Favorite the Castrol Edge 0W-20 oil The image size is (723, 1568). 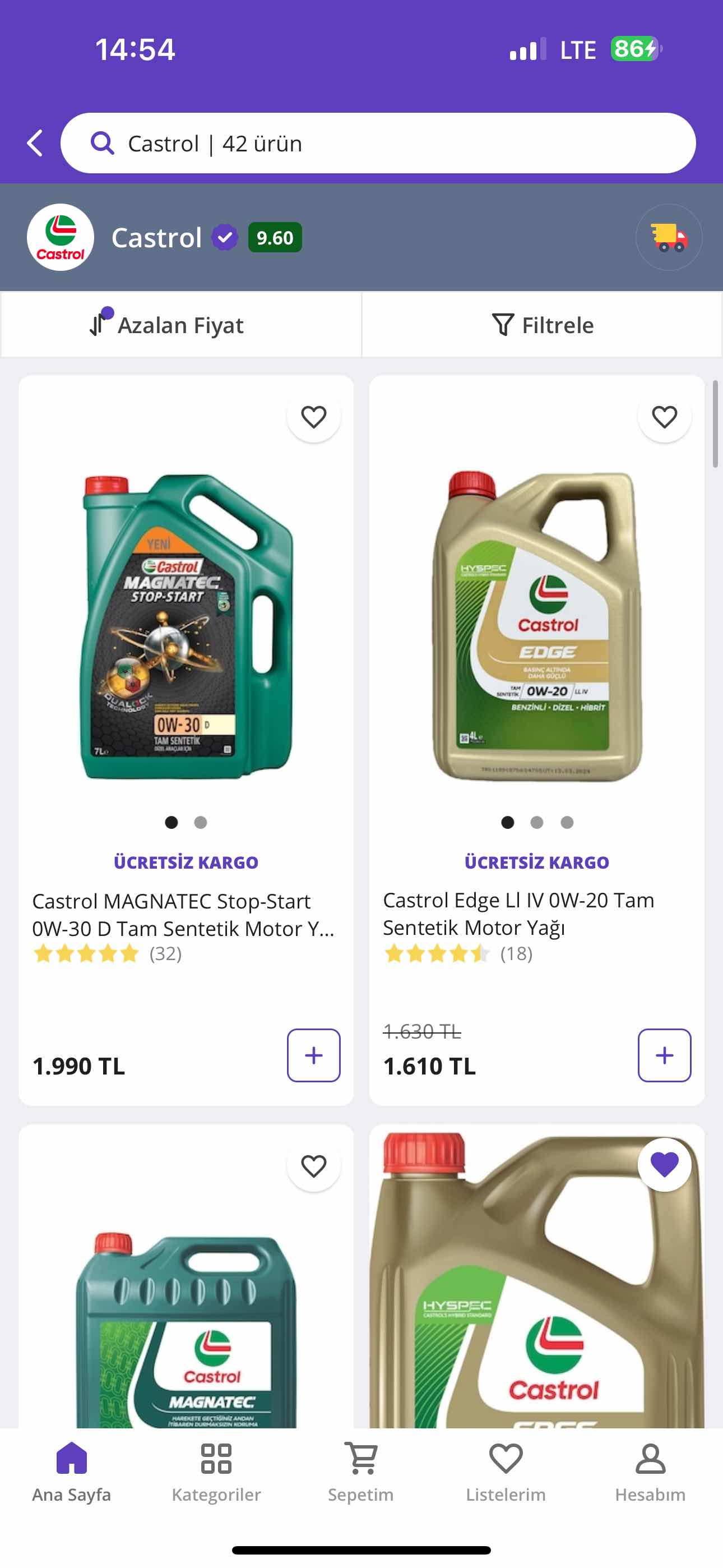pyautogui.click(x=664, y=417)
